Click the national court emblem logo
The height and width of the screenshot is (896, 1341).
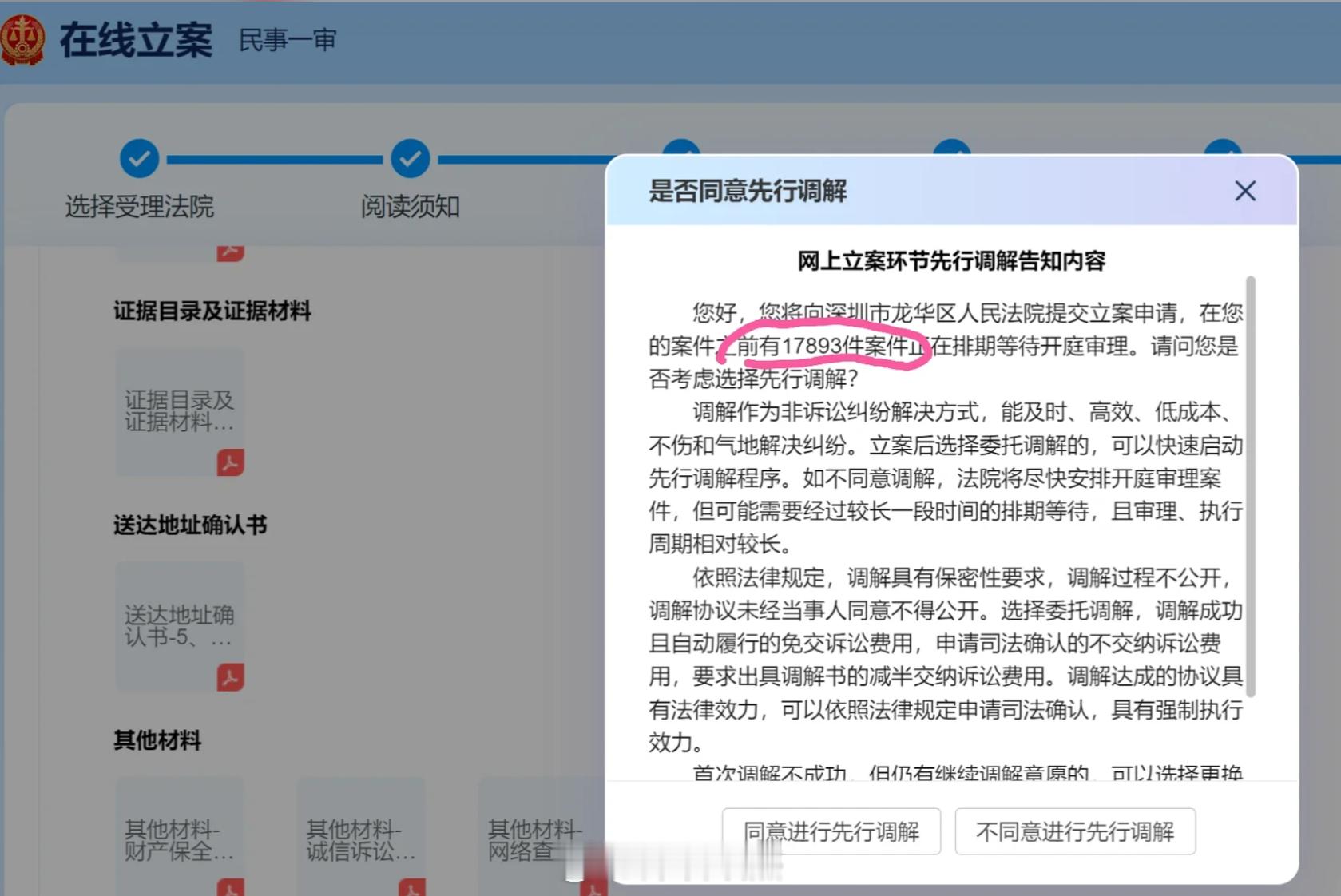pos(24,38)
